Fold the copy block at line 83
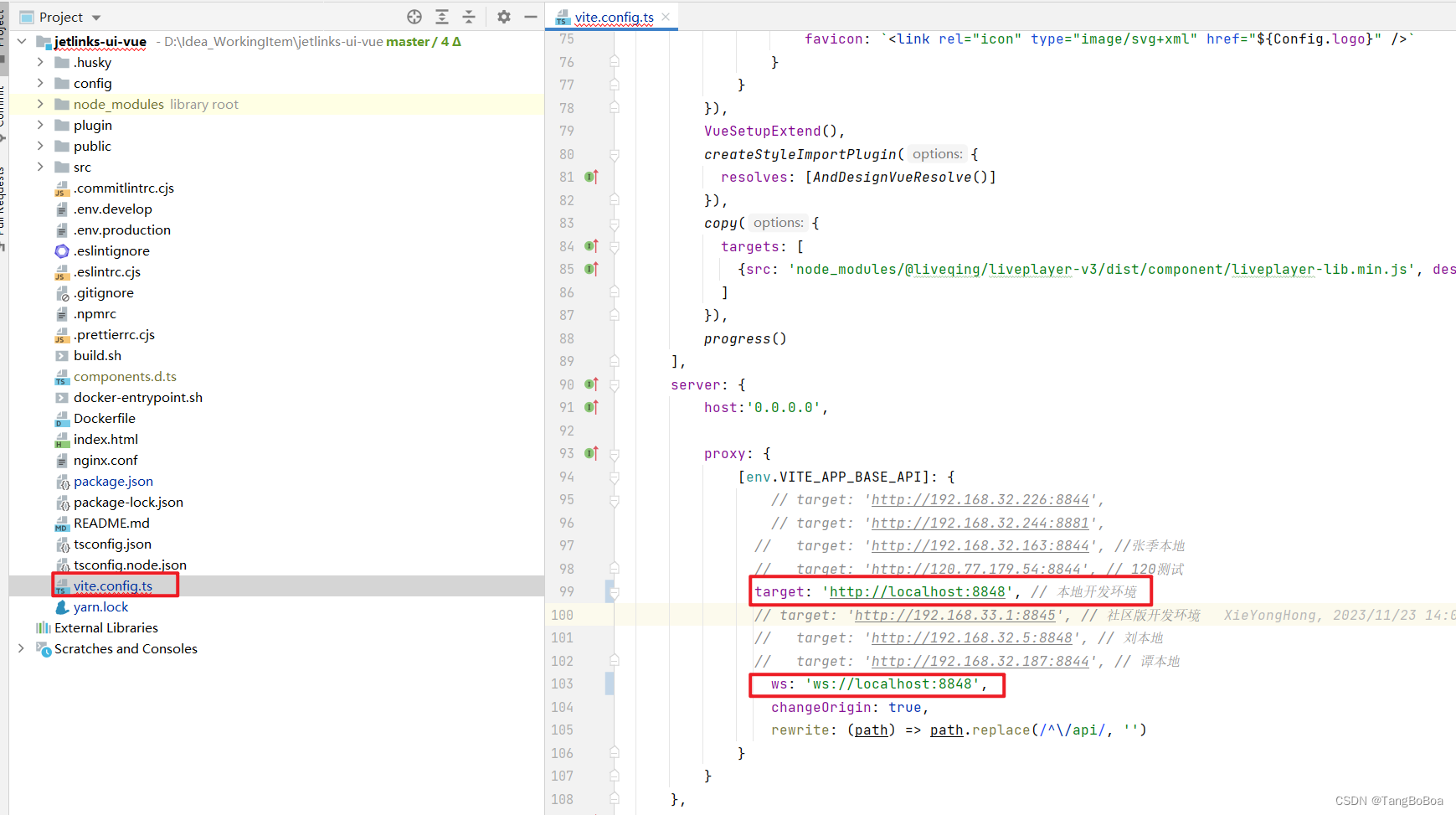 coord(615,224)
